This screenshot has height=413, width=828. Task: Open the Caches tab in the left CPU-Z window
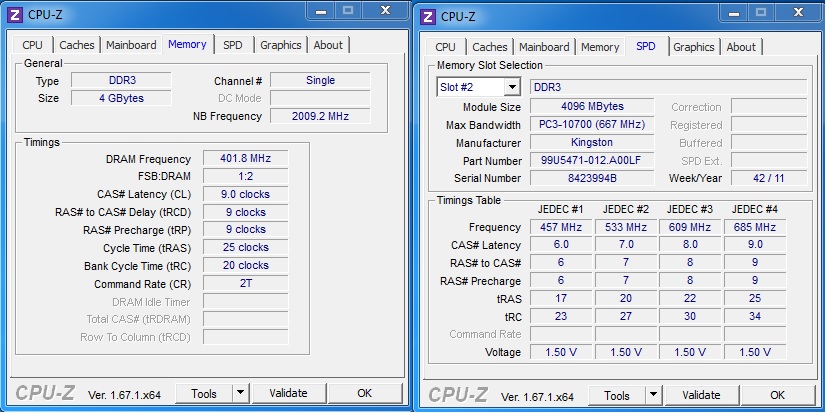click(x=77, y=45)
